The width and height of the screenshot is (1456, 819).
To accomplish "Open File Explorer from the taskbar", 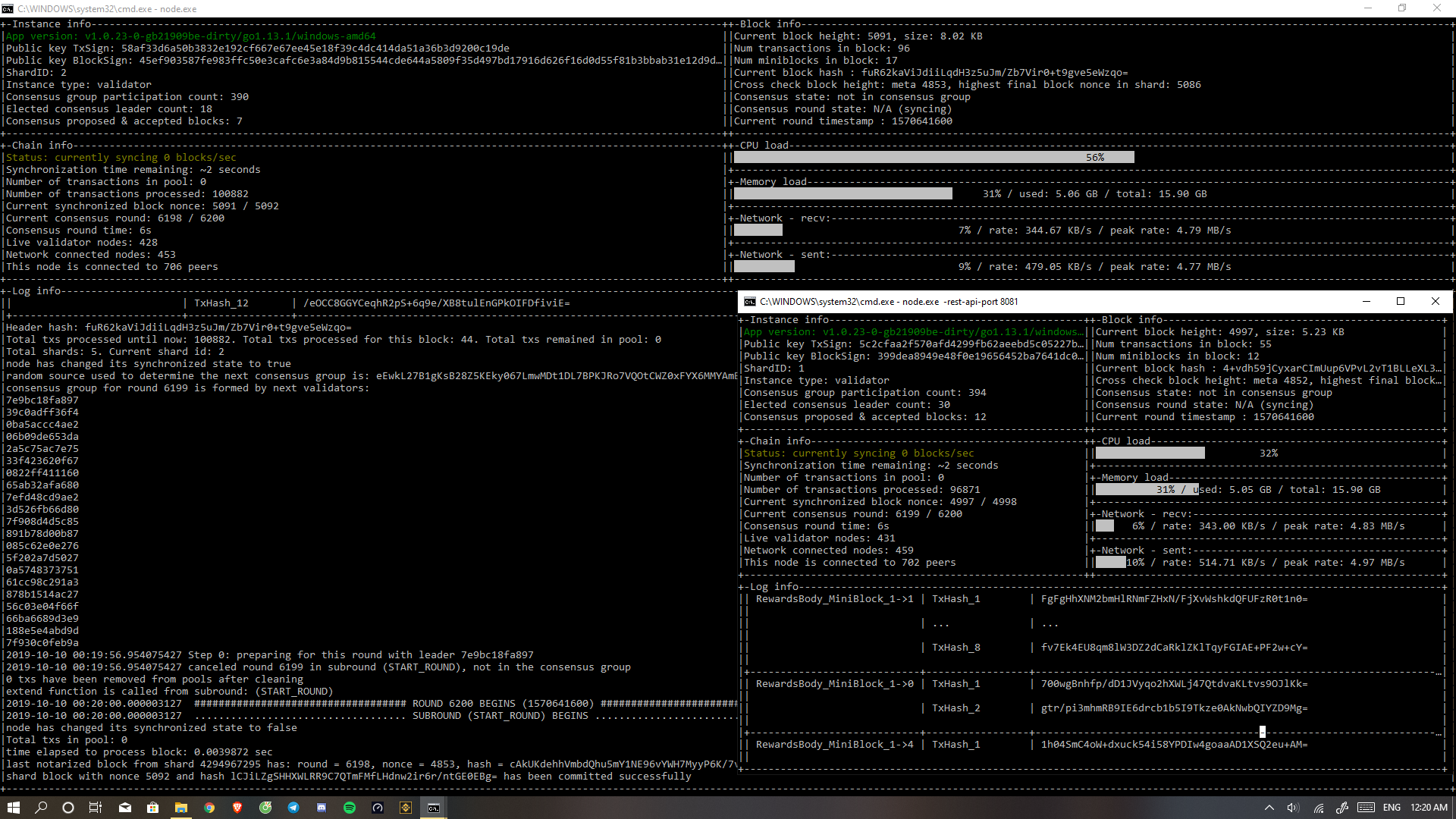I will (181, 808).
